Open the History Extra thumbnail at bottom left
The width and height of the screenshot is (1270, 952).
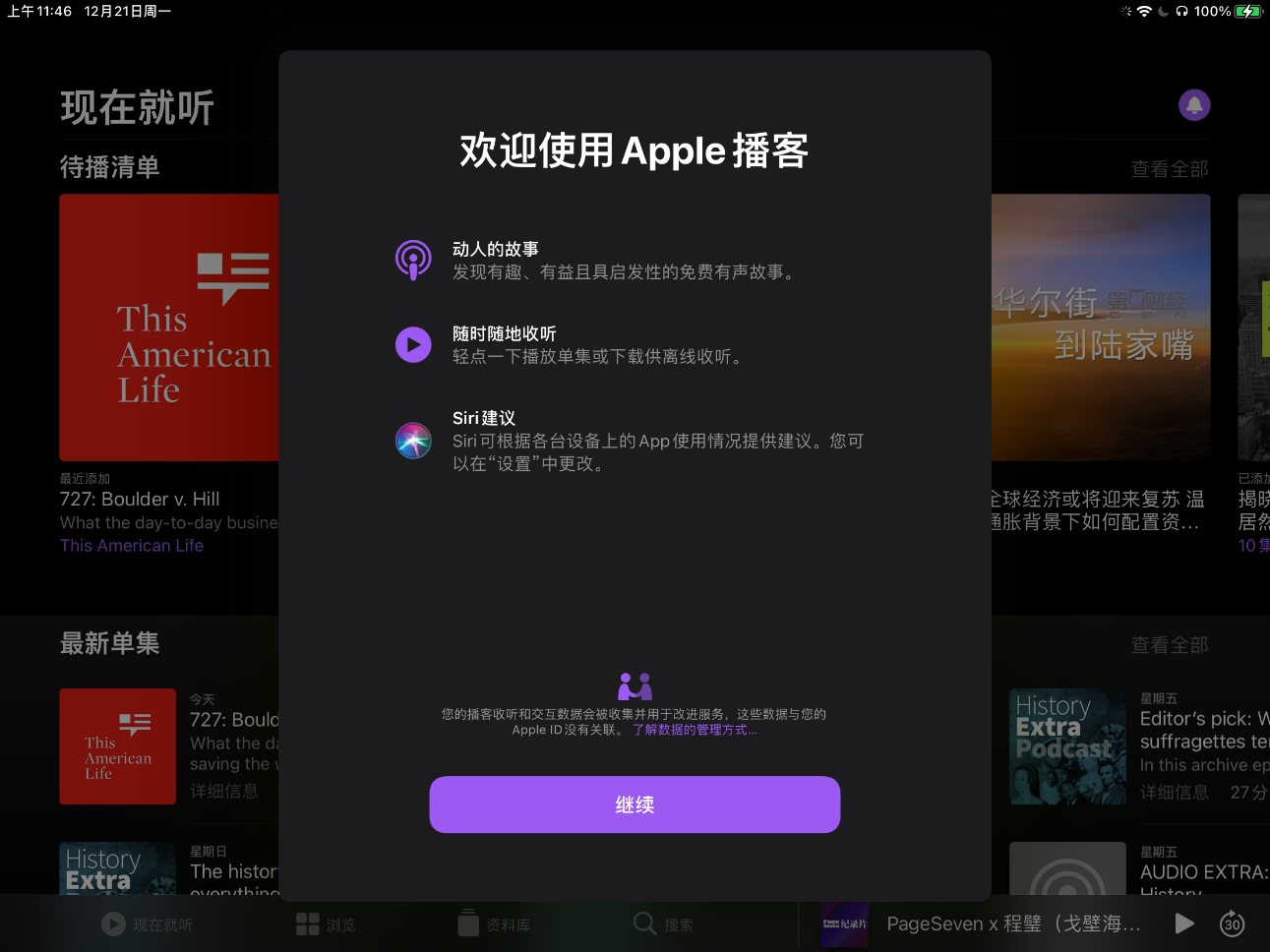tap(118, 868)
